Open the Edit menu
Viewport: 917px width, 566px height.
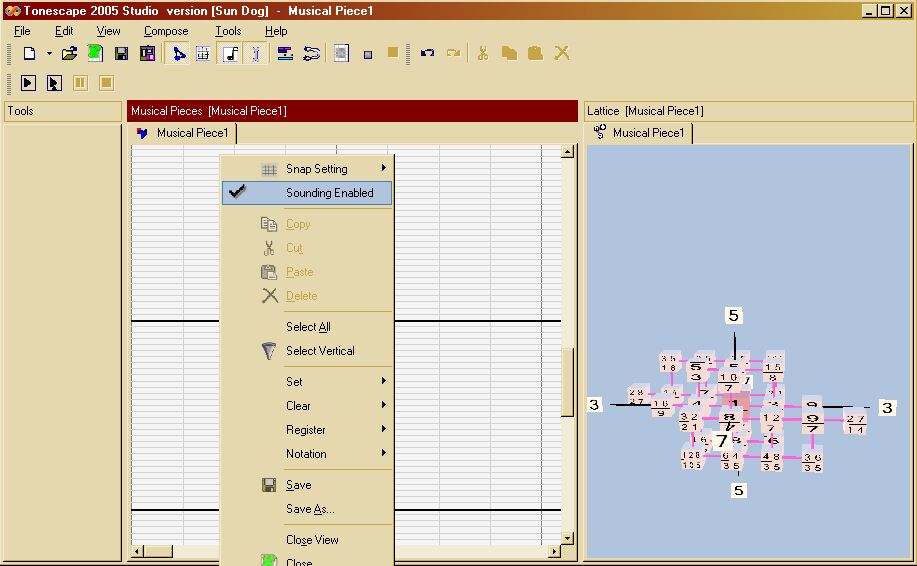point(64,31)
